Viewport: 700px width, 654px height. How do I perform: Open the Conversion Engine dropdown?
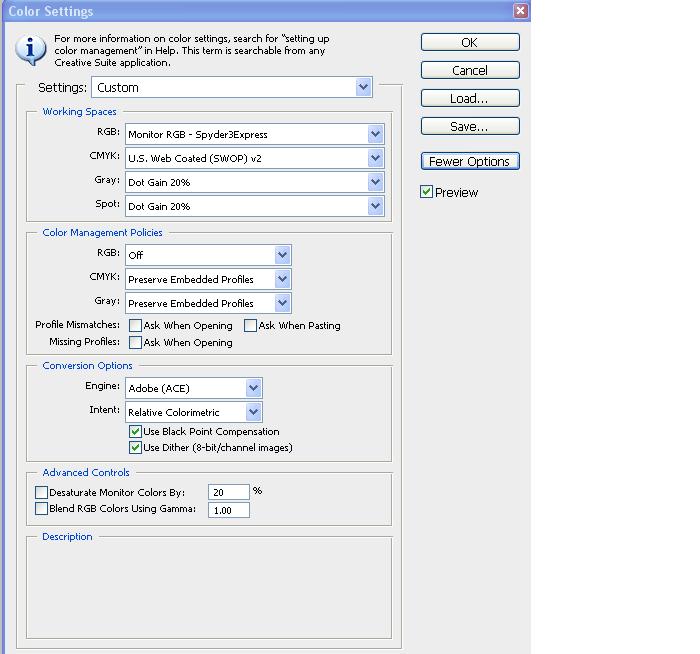(253, 387)
